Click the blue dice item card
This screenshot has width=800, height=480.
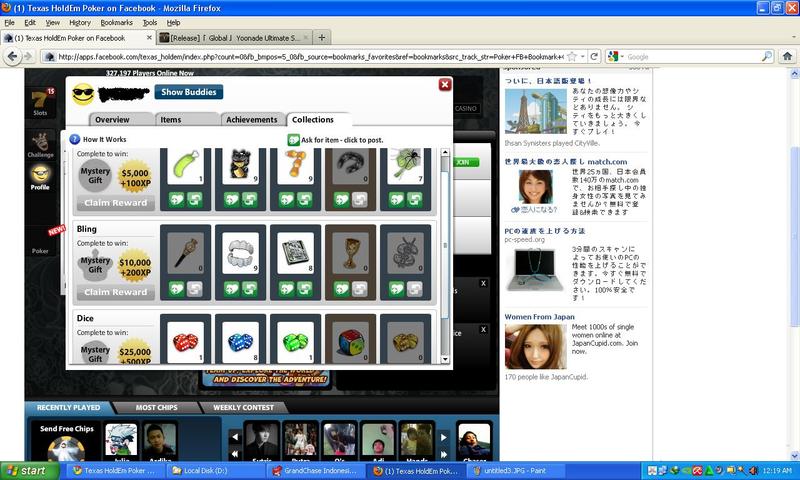240,342
